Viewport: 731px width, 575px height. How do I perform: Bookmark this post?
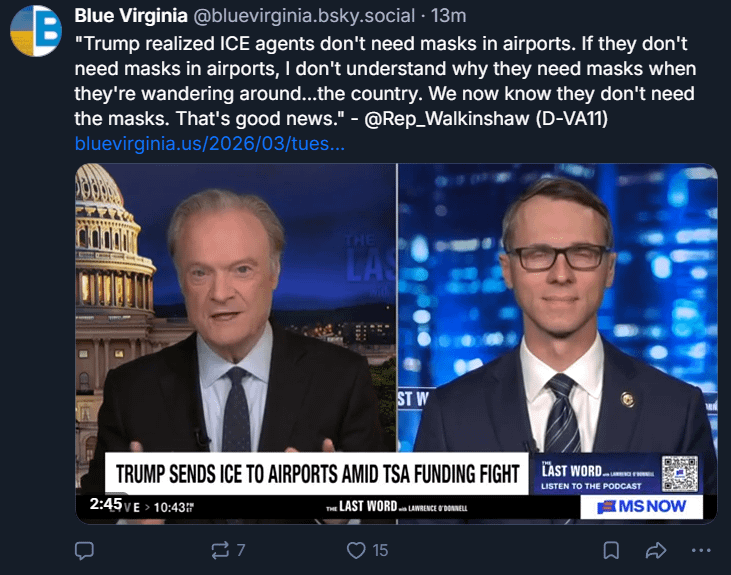[611, 550]
